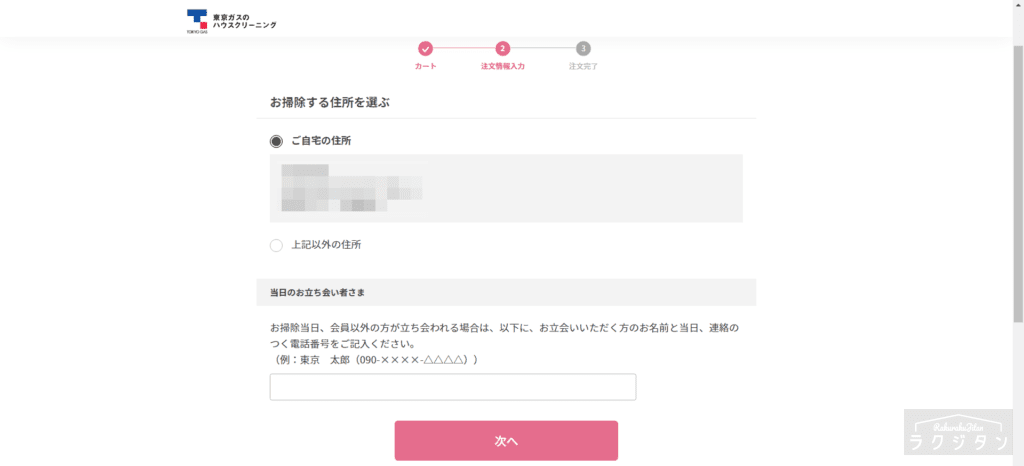The height and width of the screenshot is (466, 1024).
Task: Click the Tokyo Gas logo icon
Action: 197,21
